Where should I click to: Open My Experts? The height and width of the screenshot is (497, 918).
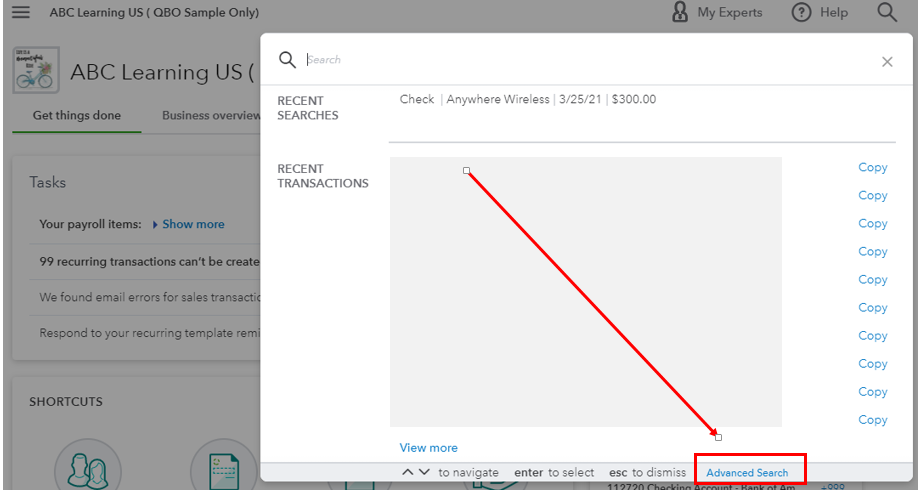(x=717, y=12)
